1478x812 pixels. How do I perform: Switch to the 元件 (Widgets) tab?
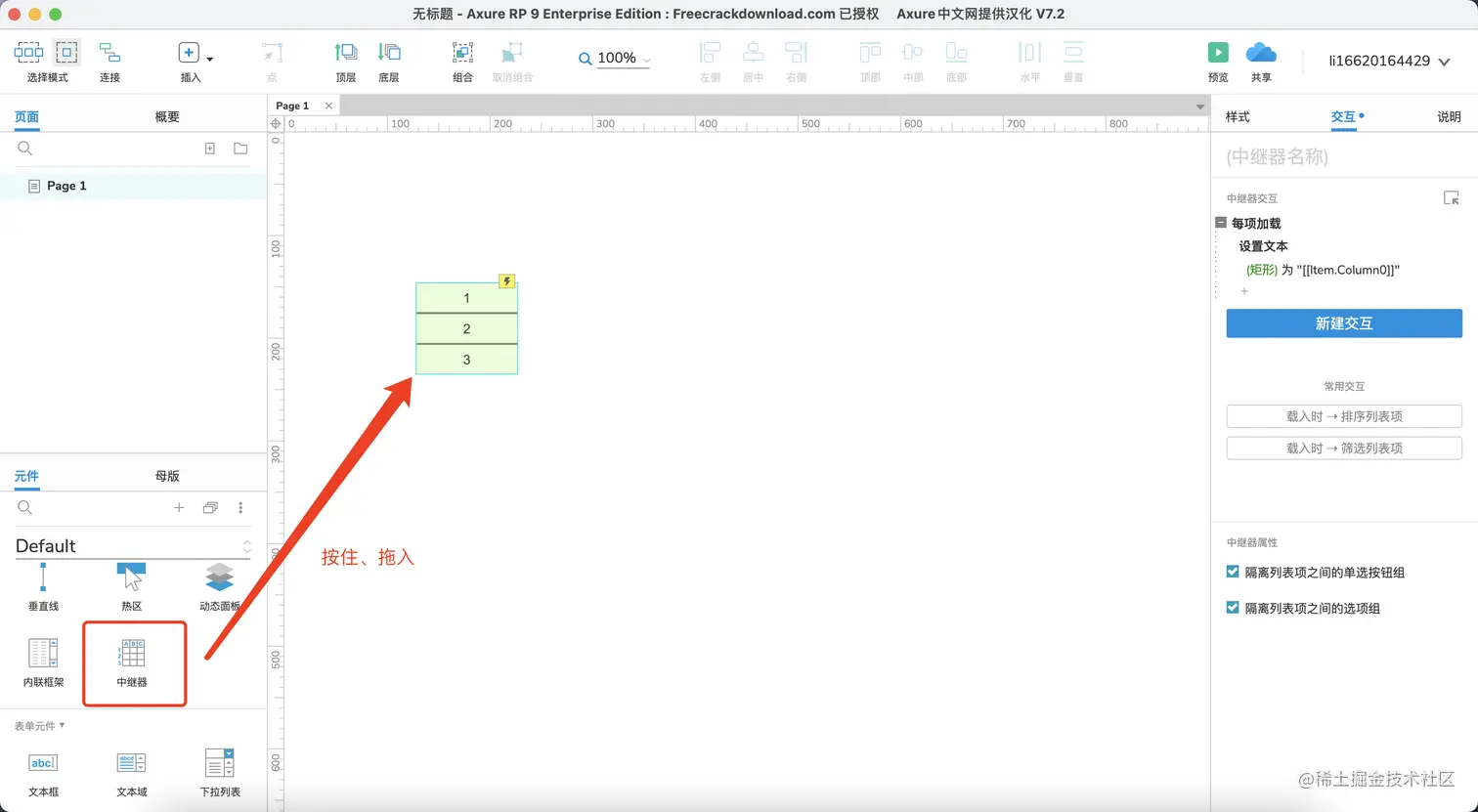(26, 476)
